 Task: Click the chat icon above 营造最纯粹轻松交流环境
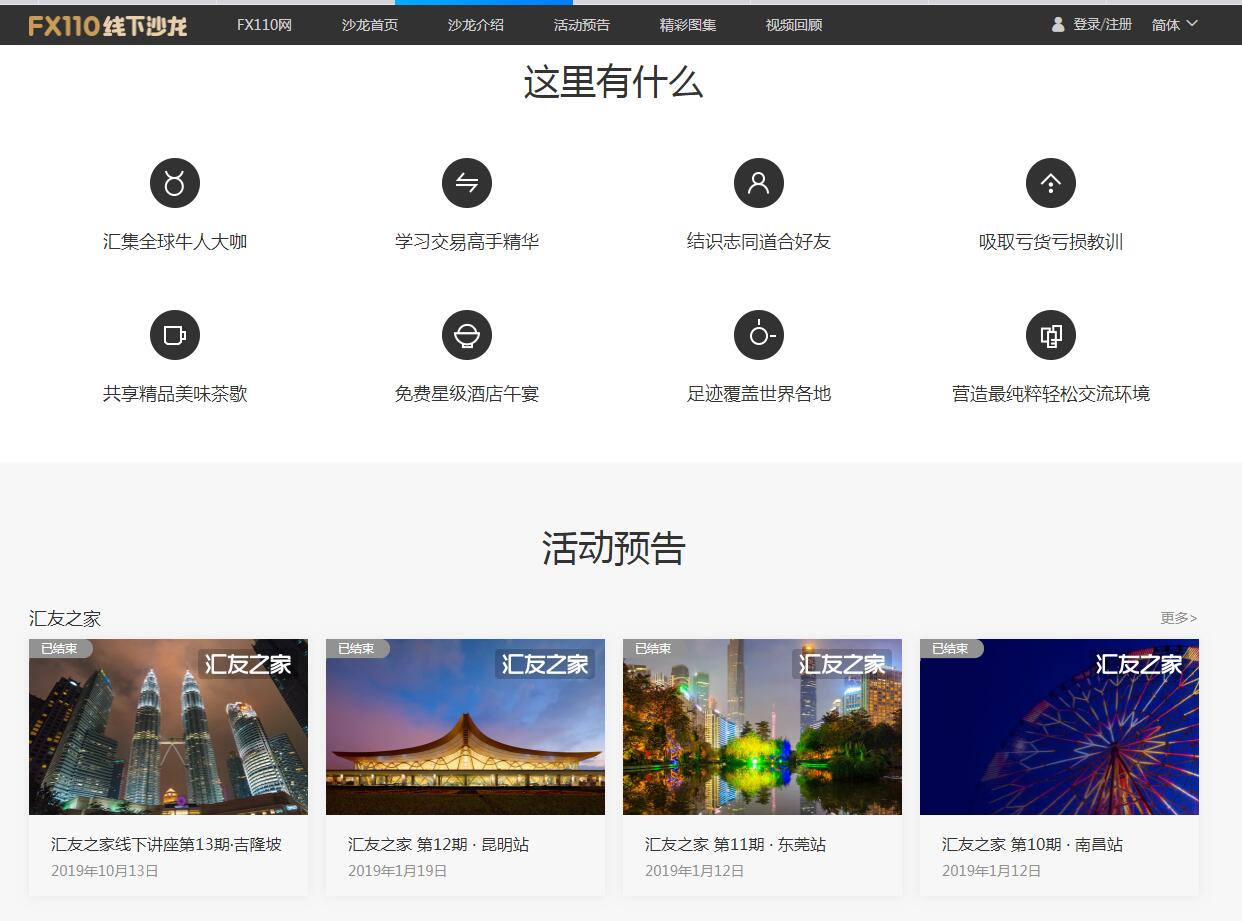[x=1051, y=335]
